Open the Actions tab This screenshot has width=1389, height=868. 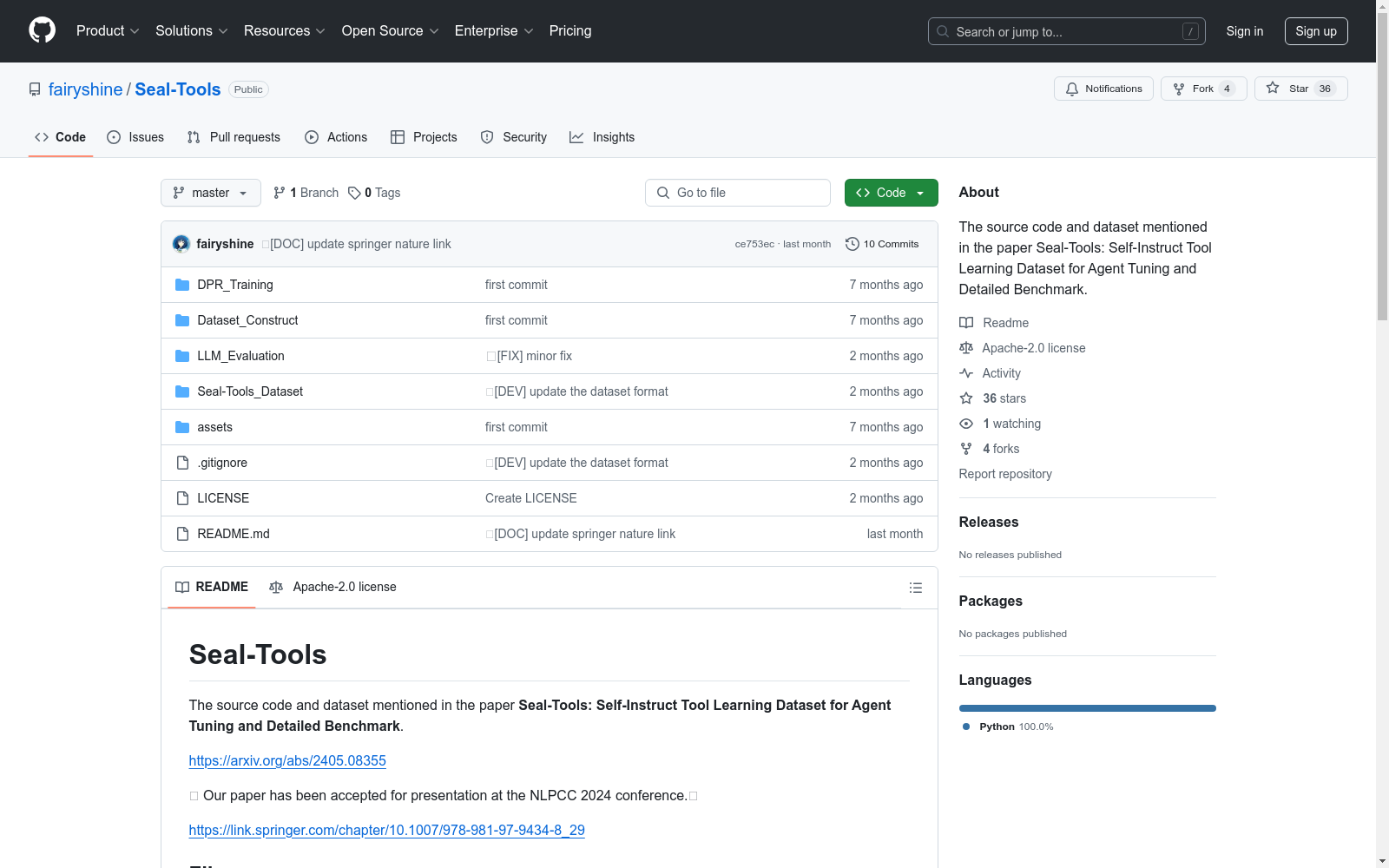(336, 137)
